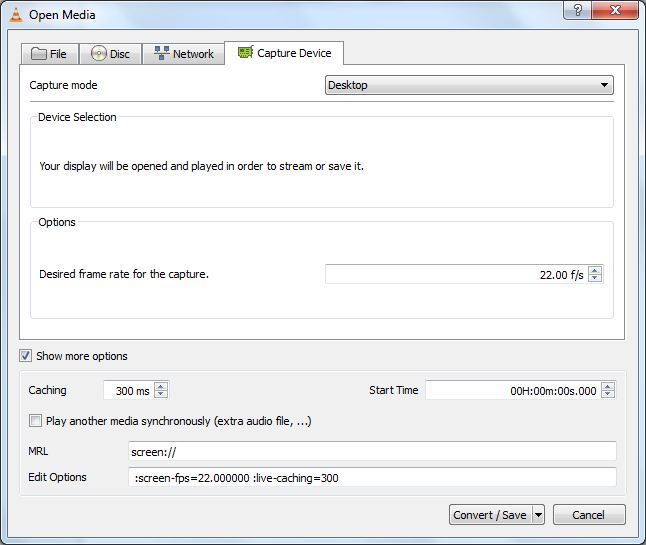
Task: Enable Play another media synchronously
Action: (35, 421)
